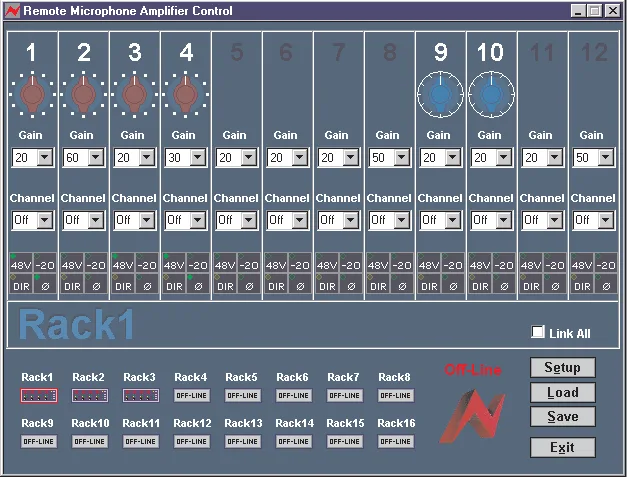The image size is (627, 477).
Task: Click the Load button
Action: click(x=563, y=392)
